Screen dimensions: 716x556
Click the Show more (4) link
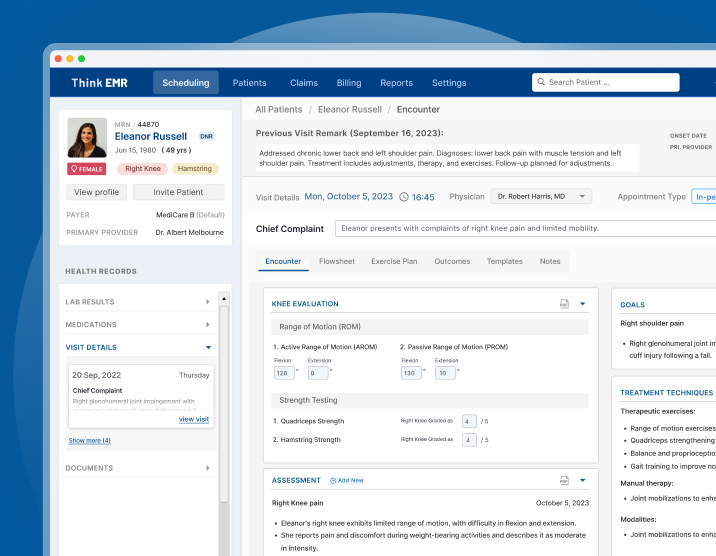[x=89, y=440]
